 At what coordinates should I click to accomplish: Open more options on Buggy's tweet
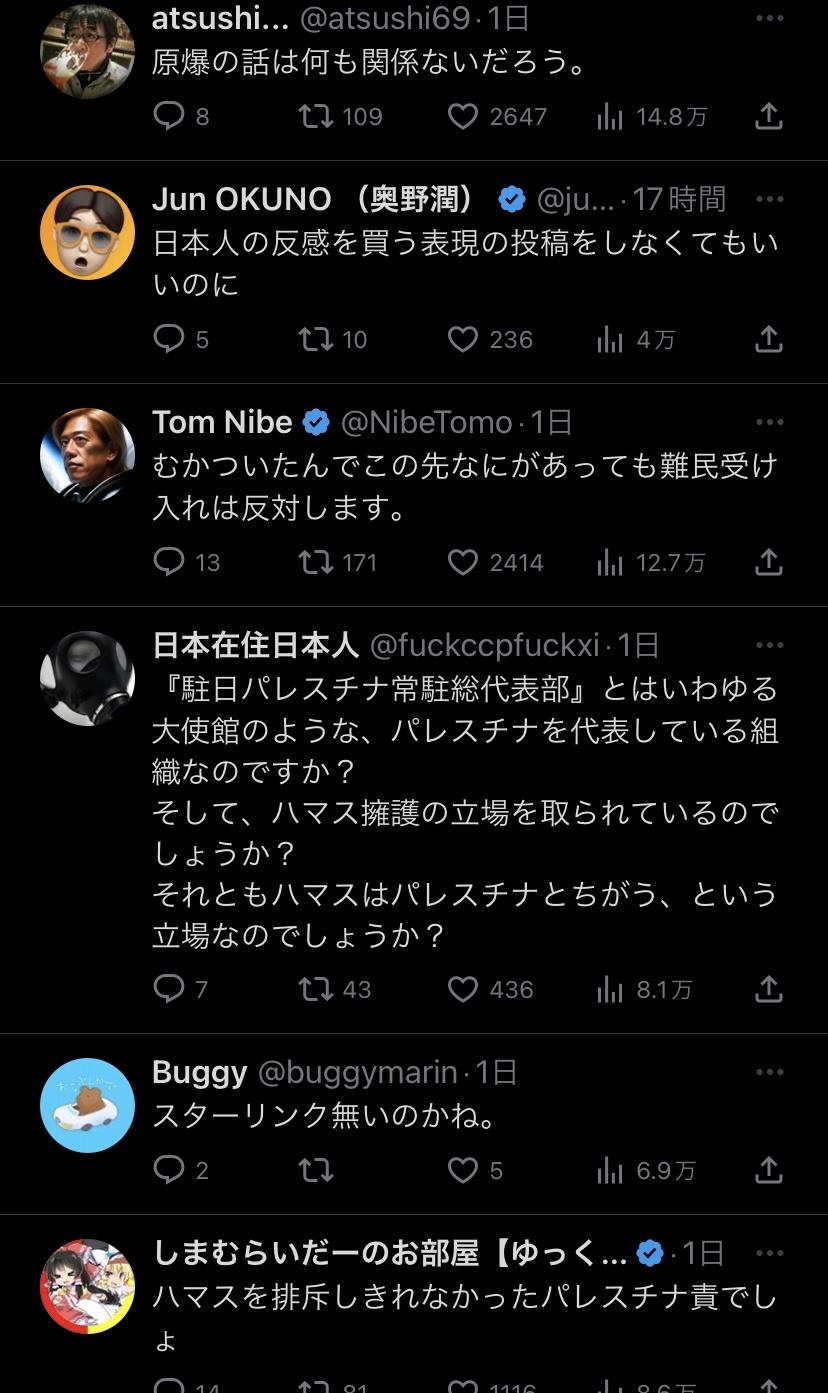[770, 1072]
